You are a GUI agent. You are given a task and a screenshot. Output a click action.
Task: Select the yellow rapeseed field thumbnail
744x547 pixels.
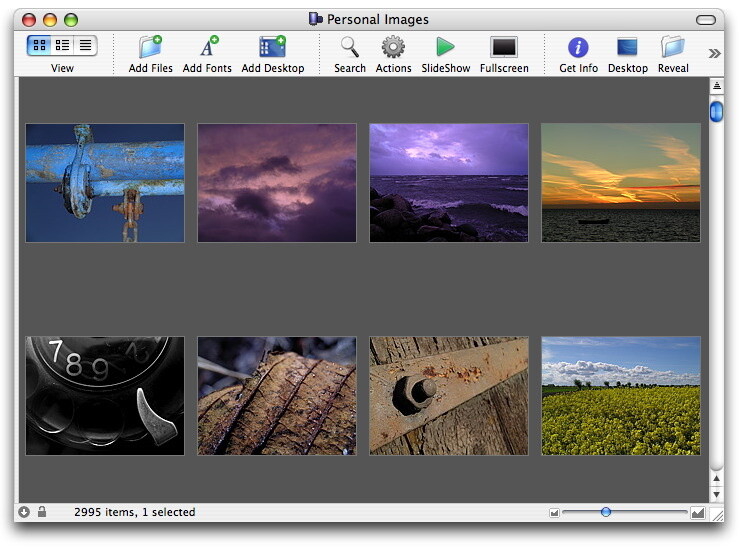point(620,396)
